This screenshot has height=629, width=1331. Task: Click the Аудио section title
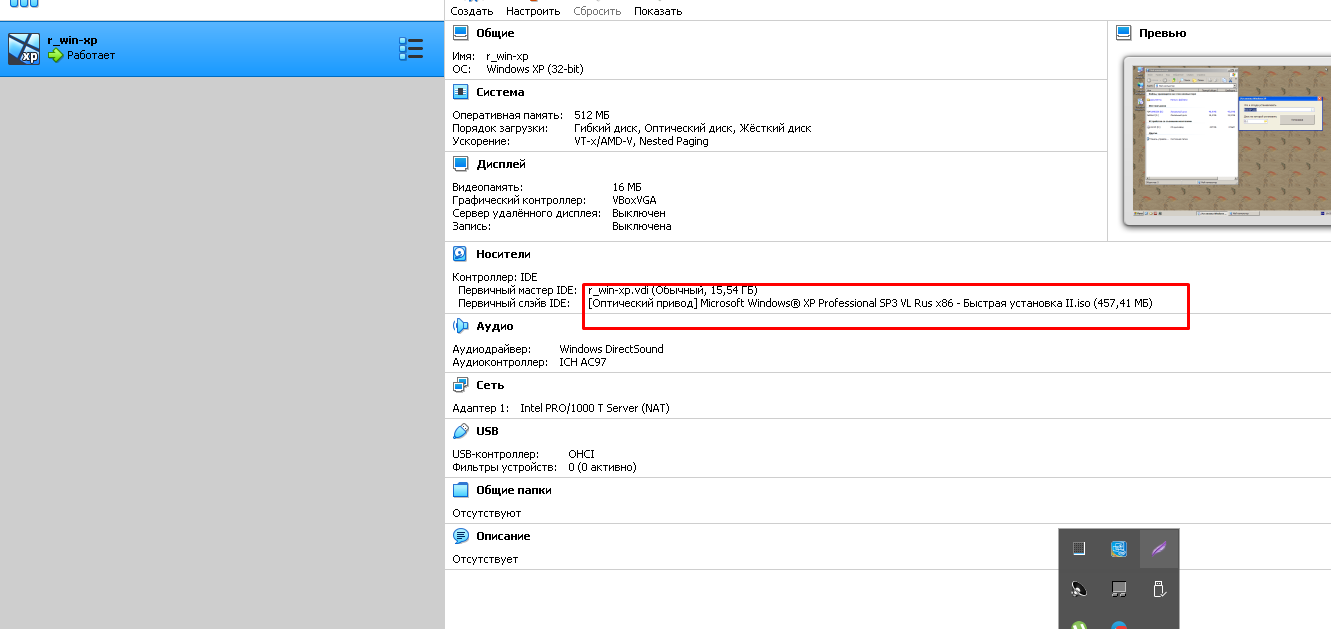(495, 326)
